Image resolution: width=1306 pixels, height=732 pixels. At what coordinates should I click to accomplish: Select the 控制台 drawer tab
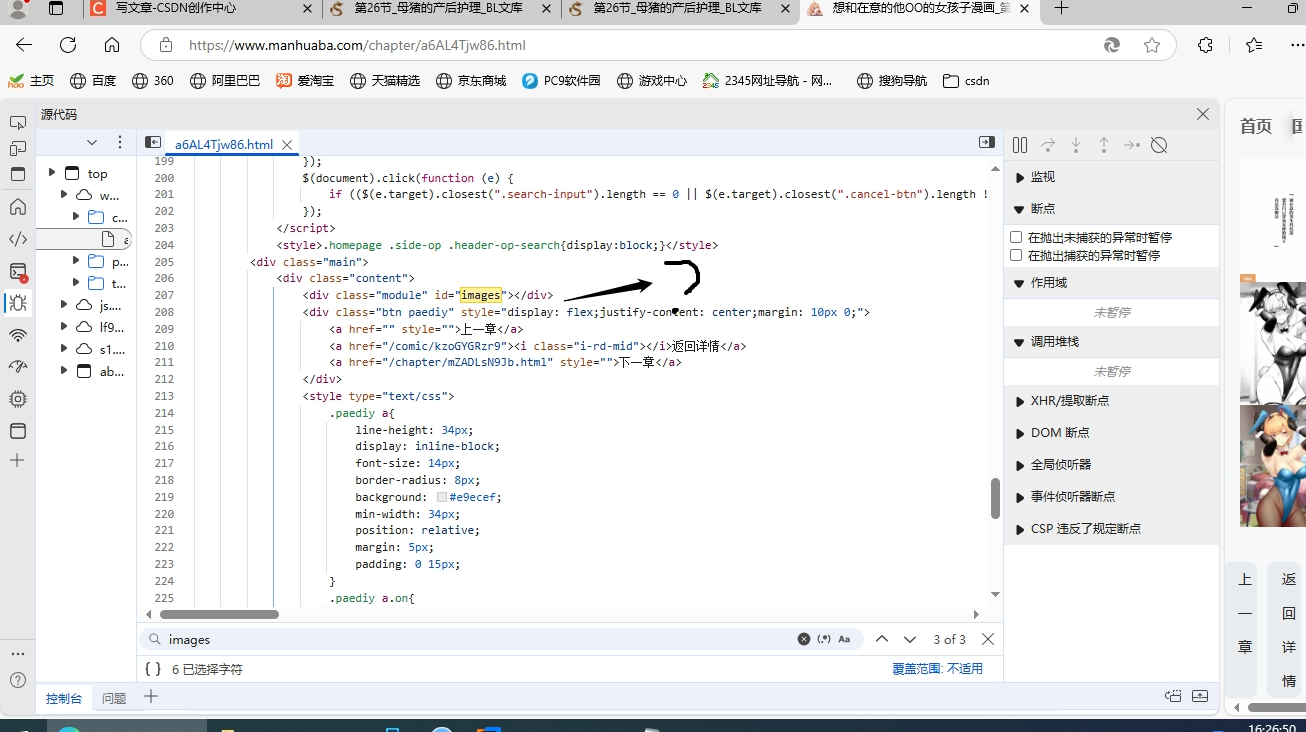[x=64, y=698]
